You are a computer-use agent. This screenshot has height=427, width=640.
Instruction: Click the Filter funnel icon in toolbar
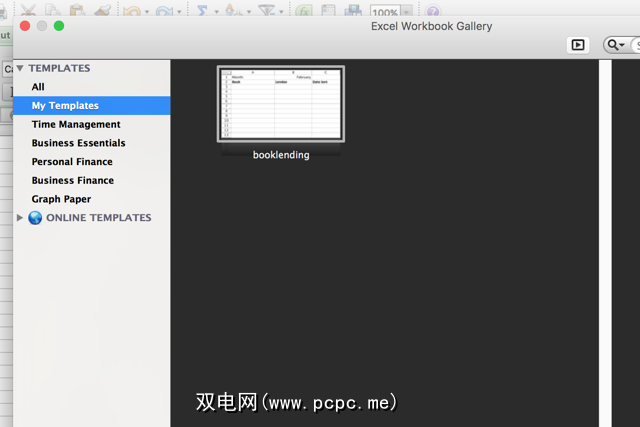(x=266, y=10)
